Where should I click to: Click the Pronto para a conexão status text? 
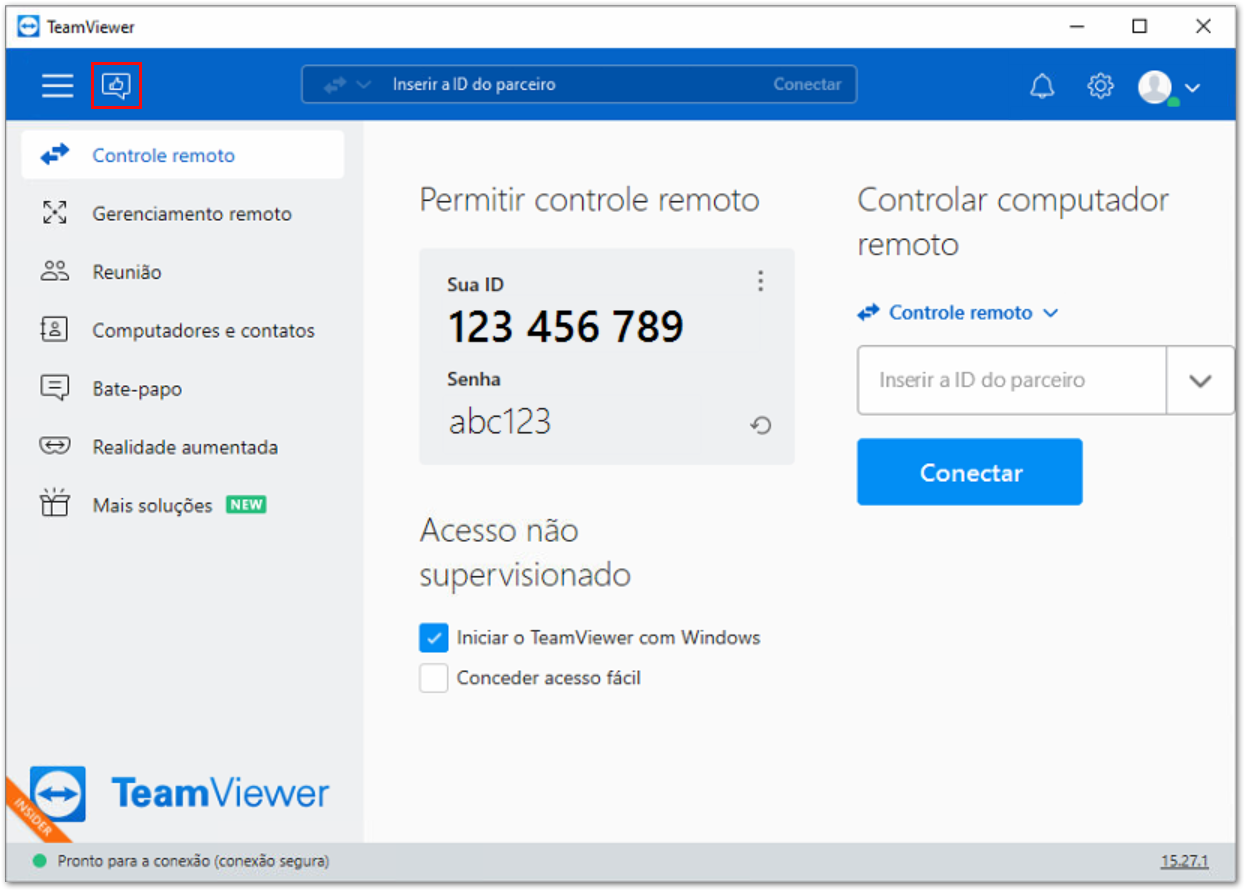point(193,861)
